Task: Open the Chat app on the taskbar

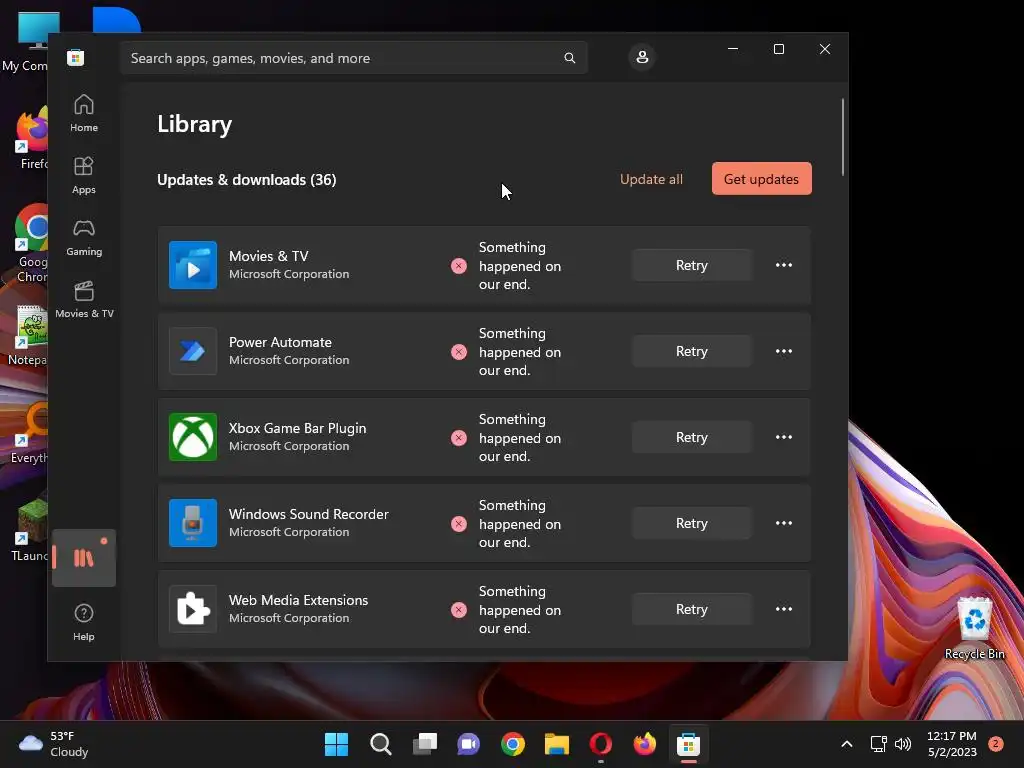Action: (468, 744)
